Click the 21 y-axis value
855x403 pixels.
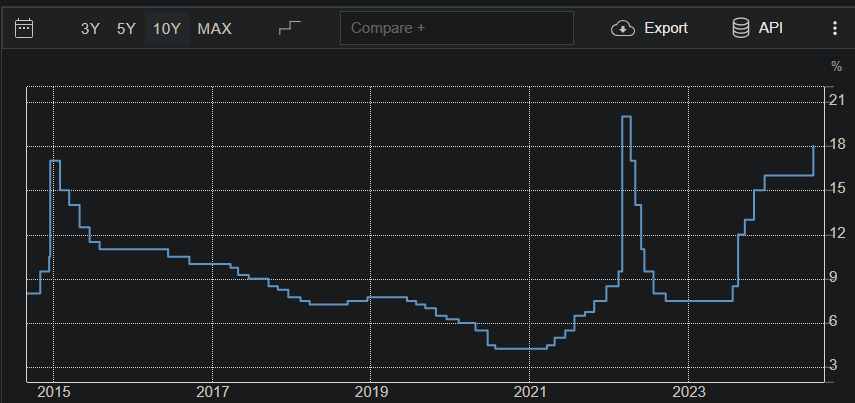(x=837, y=100)
